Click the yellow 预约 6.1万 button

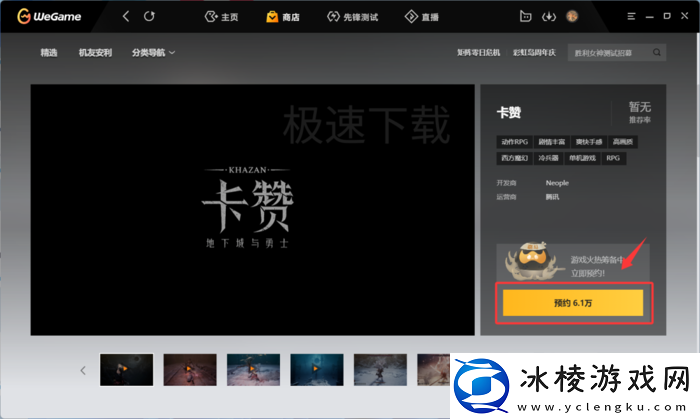[x=573, y=303]
